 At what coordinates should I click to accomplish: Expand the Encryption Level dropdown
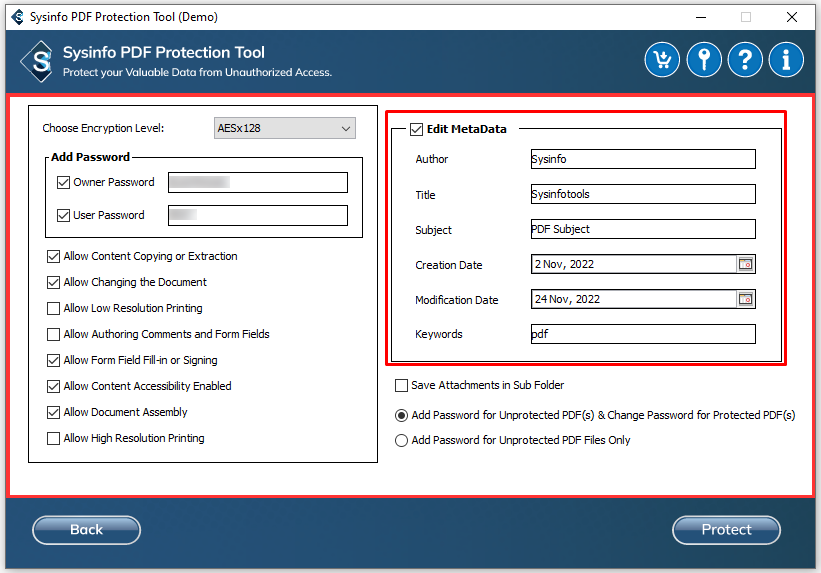[285, 128]
